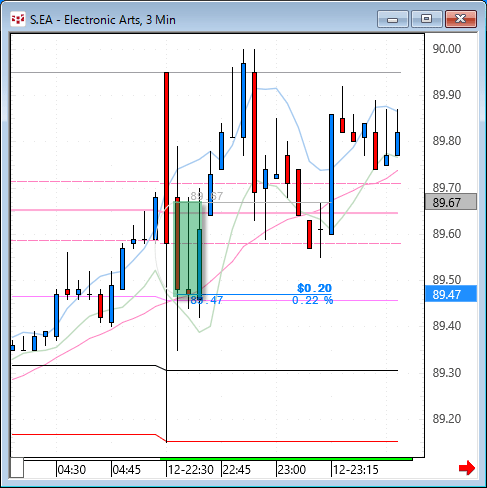The image size is (487, 488).
Task: Minimize the S.EA chart window
Action: [x=393, y=19]
